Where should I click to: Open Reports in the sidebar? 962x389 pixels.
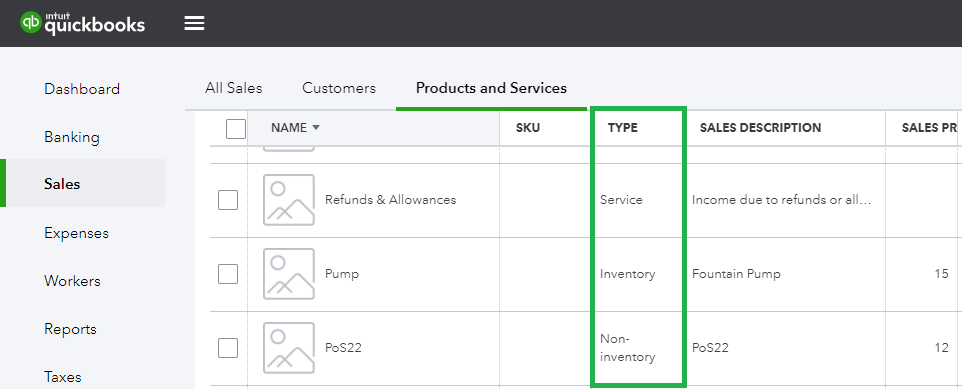click(x=71, y=329)
